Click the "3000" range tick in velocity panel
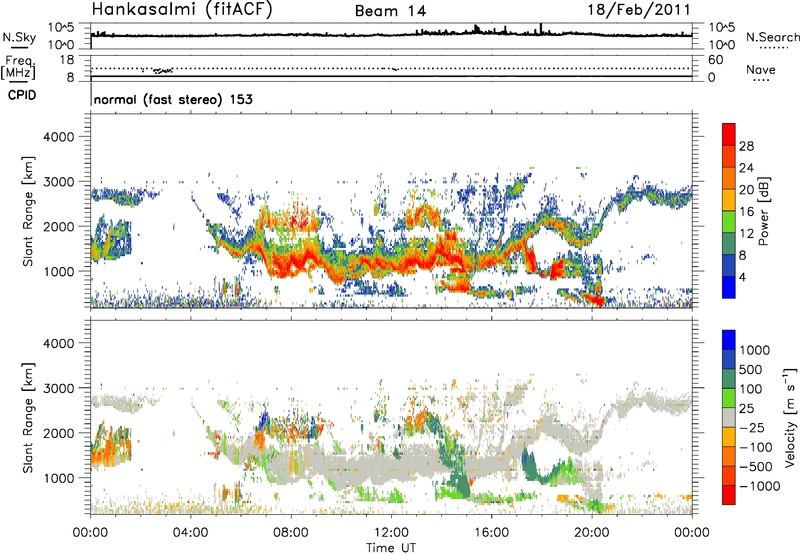 (x=59, y=388)
